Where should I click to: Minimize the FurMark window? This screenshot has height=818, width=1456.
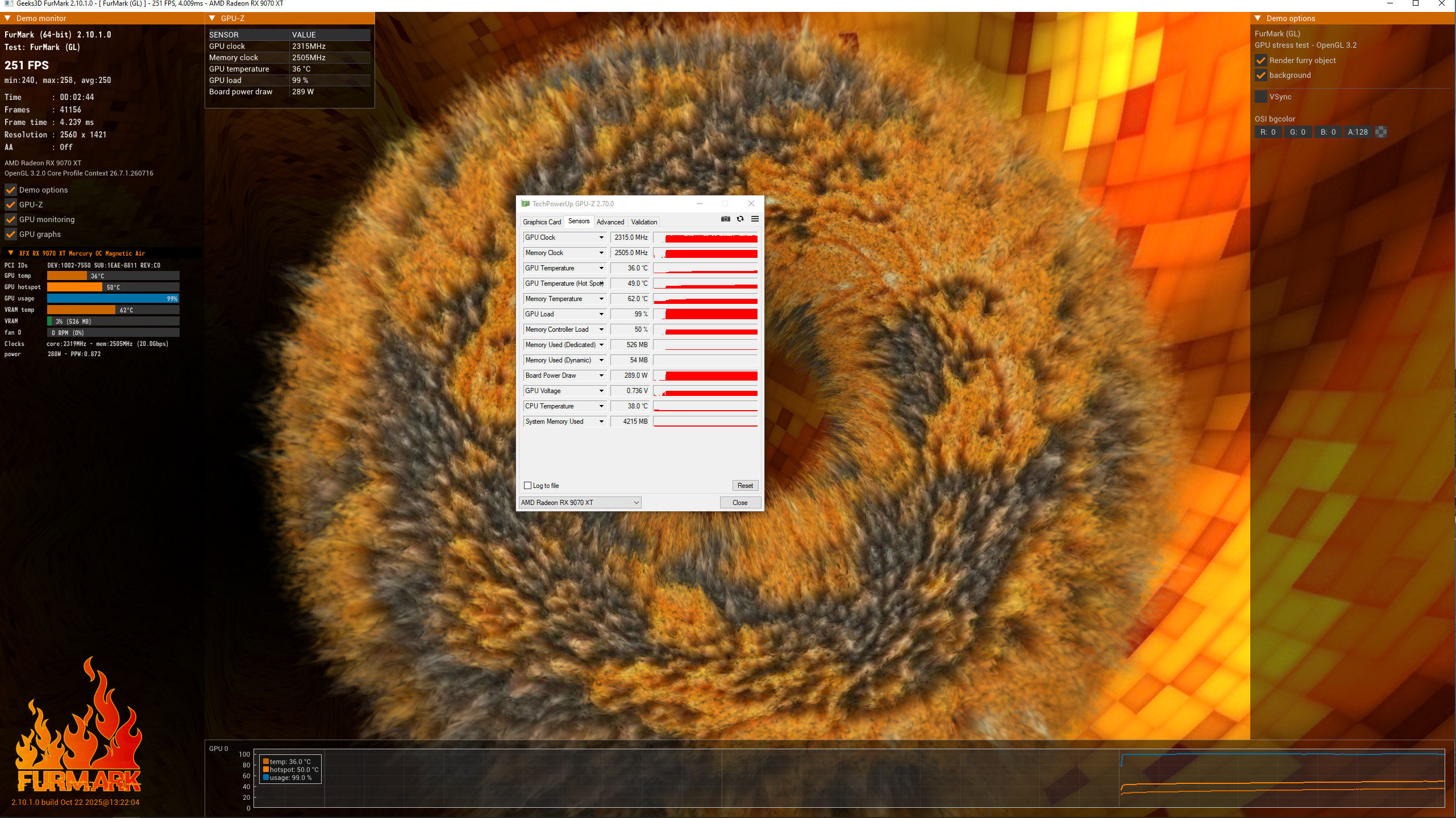[1390, 3]
